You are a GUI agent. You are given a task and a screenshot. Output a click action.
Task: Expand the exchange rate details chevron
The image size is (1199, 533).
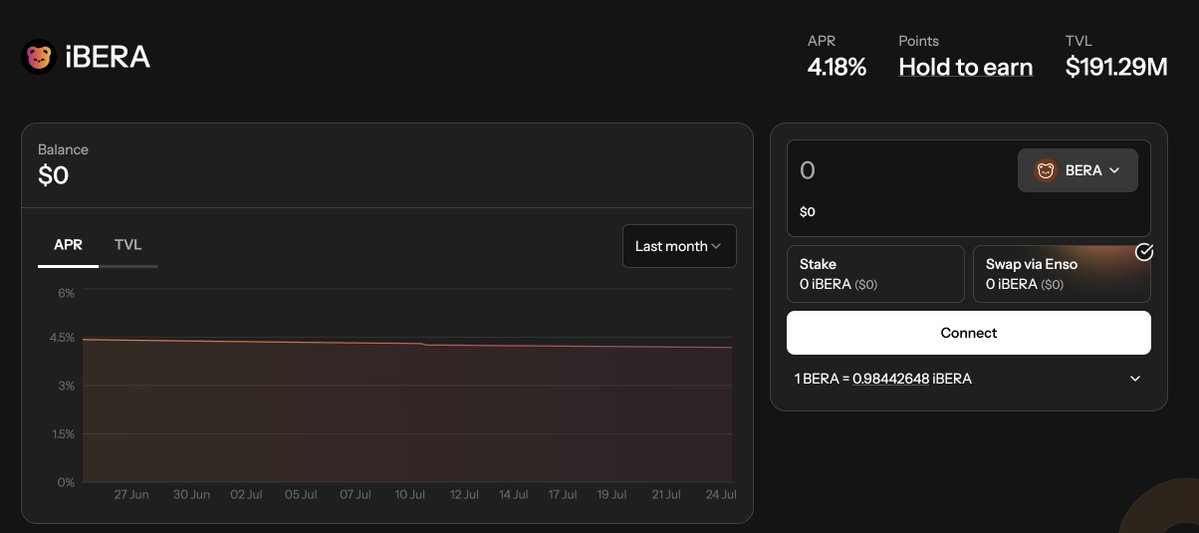click(1136, 379)
